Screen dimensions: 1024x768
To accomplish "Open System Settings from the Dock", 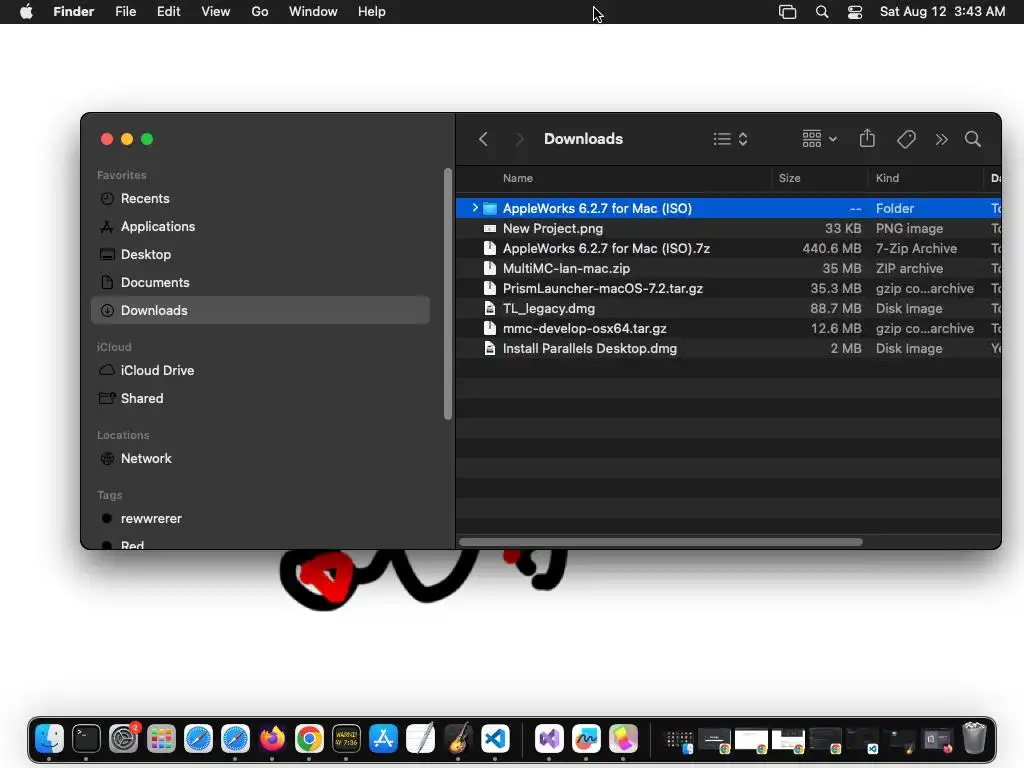I will pyautogui.click(x=123, y=739).
